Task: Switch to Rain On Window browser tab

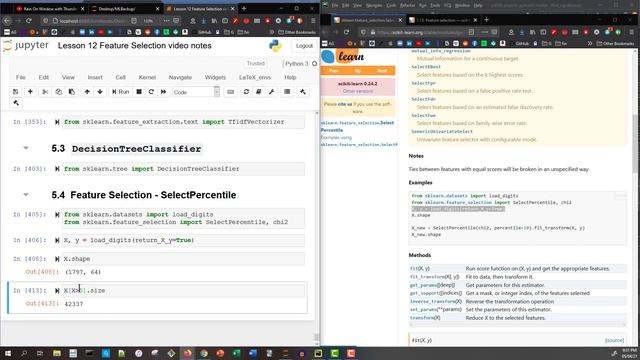Action: pos(51,9)
